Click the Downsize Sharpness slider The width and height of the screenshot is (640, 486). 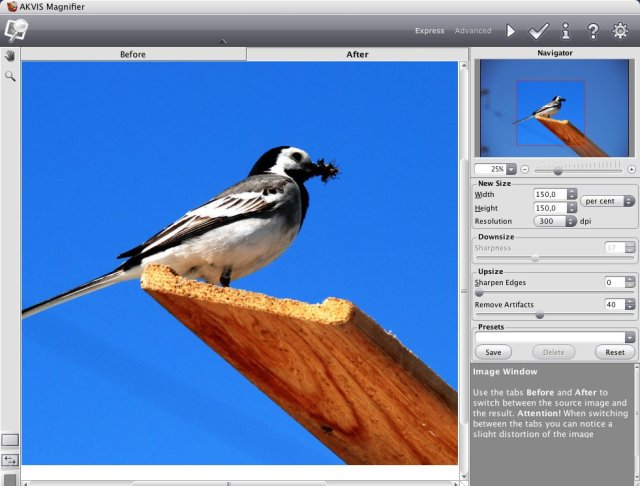555,258
